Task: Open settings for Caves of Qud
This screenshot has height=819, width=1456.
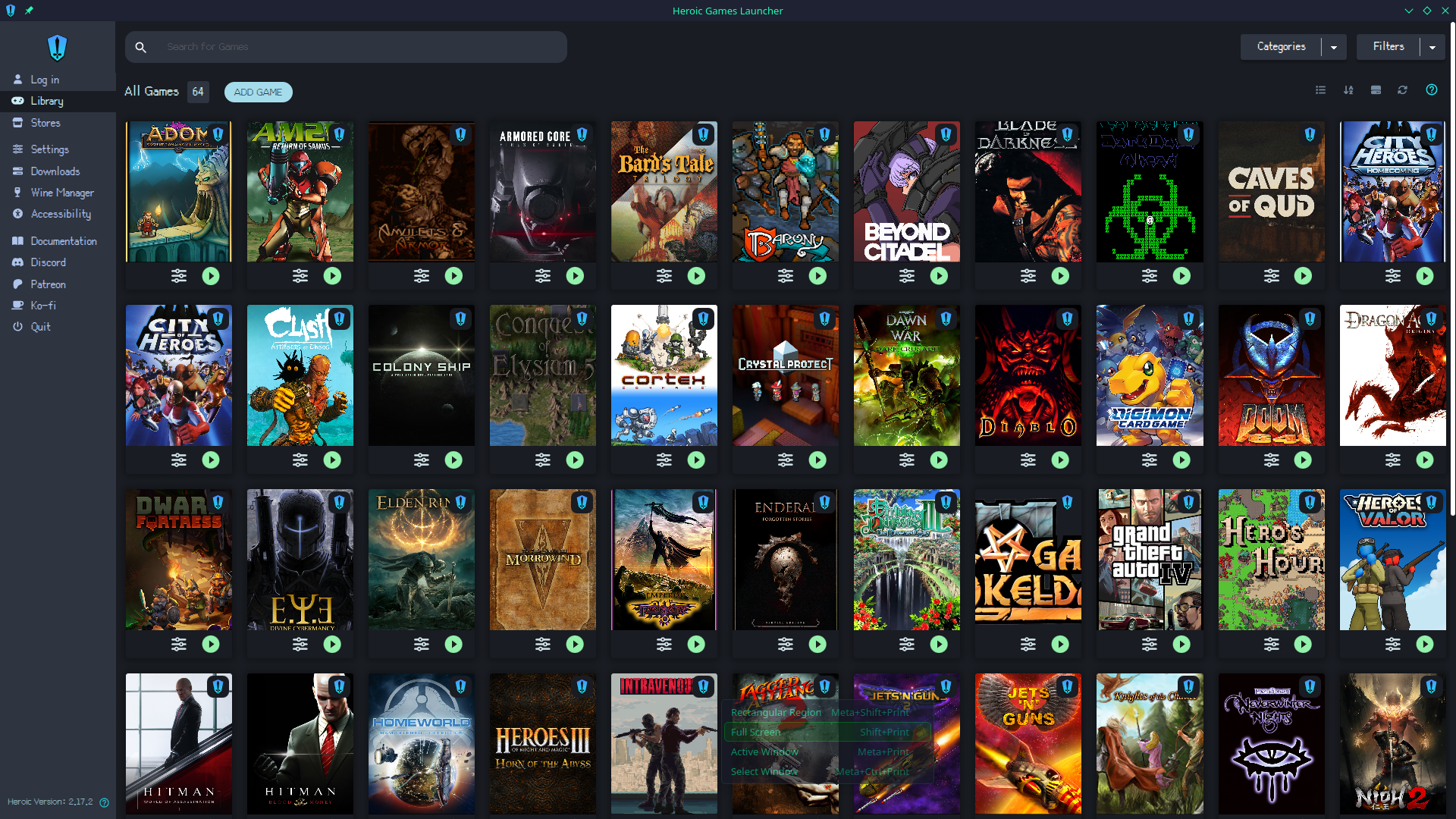Action: pos(1272,276)
